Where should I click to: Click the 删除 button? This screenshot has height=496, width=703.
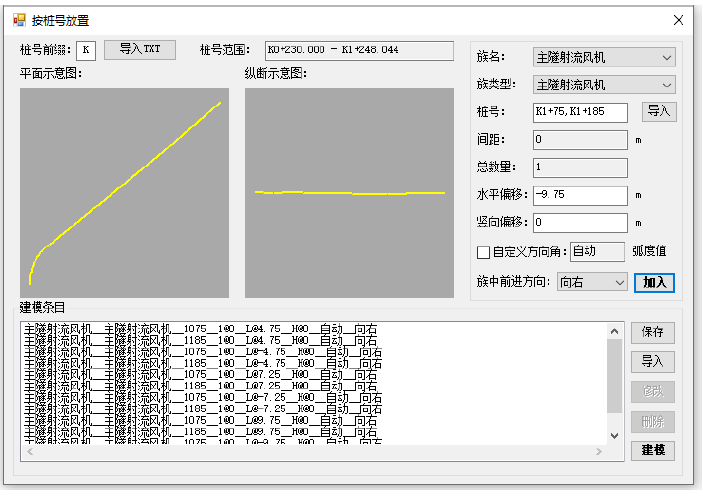[x=652, y=422]
